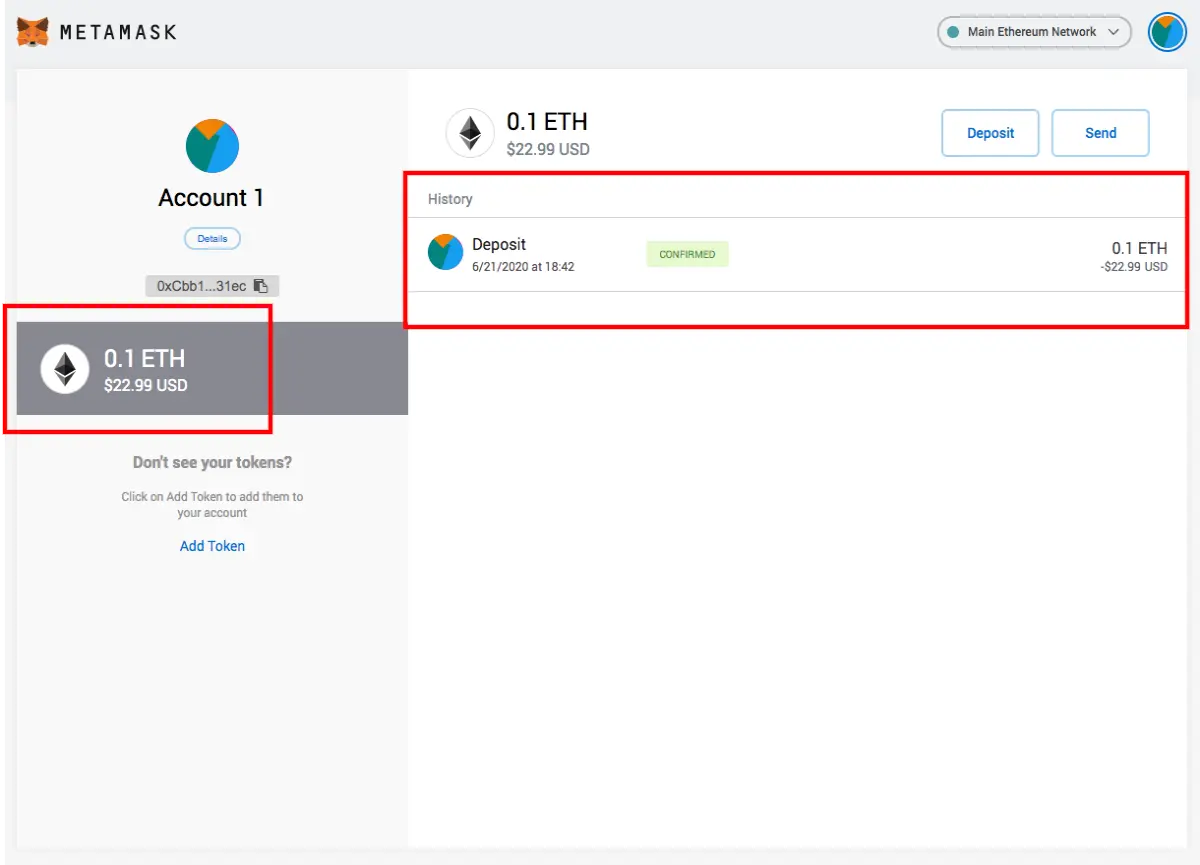This screenshot has width=1200, height=865.
Task: Click the Don't see your tokens? text
Action: [x=212, y=463]
